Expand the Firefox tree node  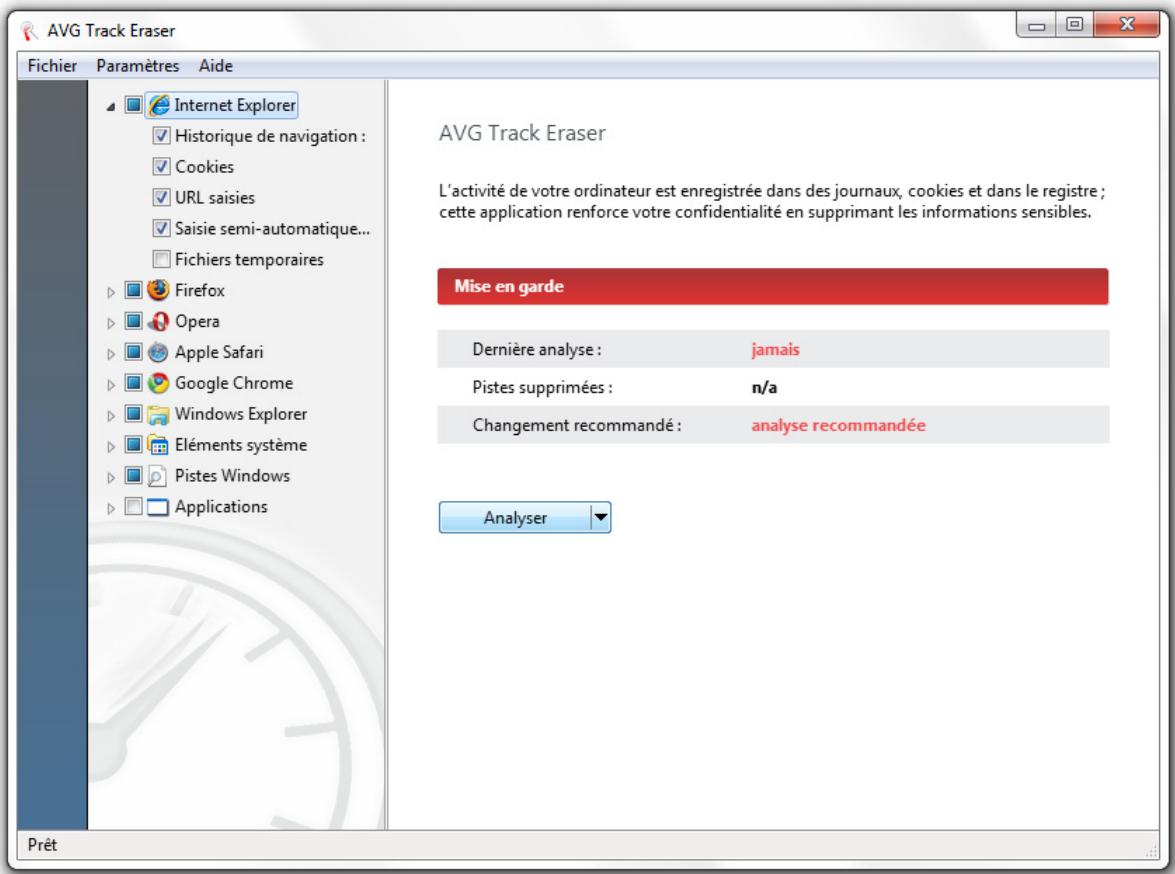pos(111,292)
